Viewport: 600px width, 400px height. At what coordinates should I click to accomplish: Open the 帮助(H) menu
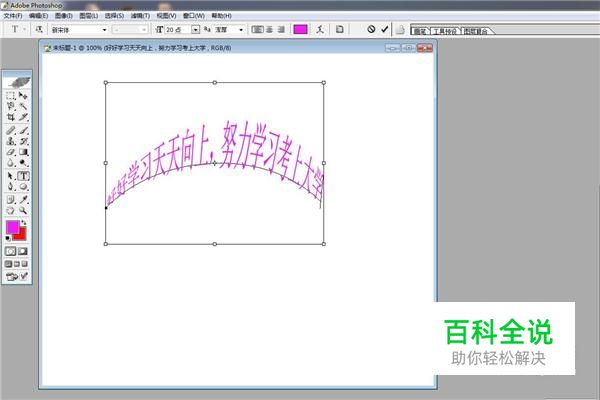pyautogui.click(x=221, y=16)
